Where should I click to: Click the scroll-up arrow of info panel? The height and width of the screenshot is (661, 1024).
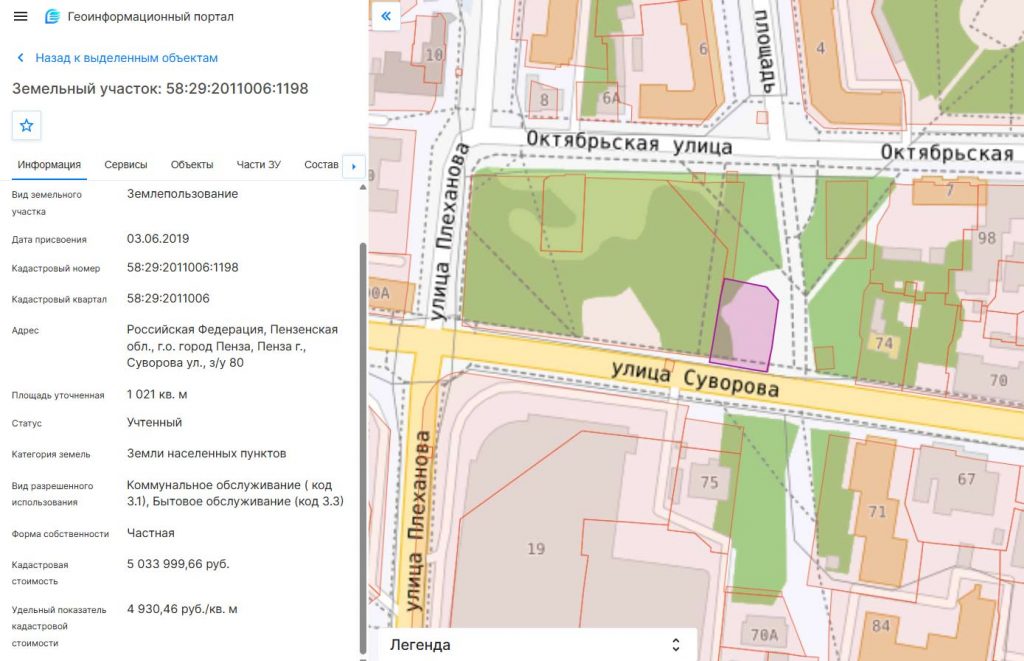click(x=362, y=187)
